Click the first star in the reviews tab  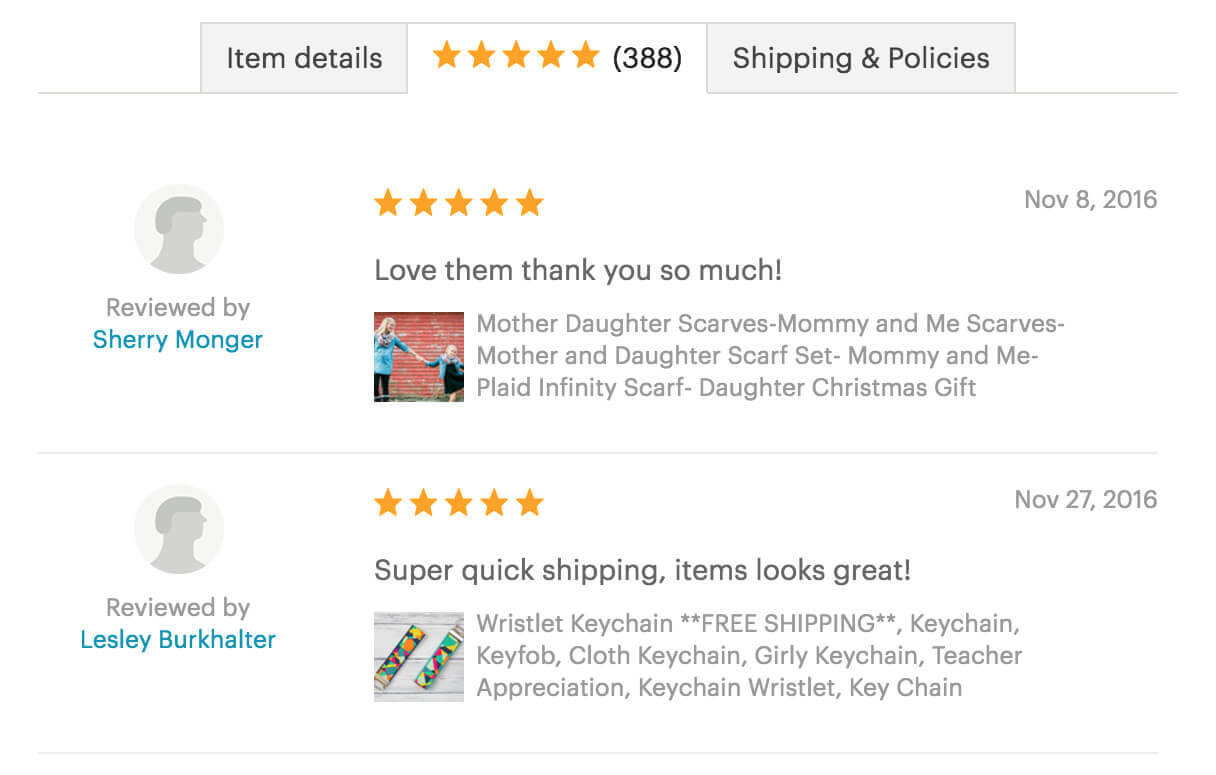pos(447,55)
